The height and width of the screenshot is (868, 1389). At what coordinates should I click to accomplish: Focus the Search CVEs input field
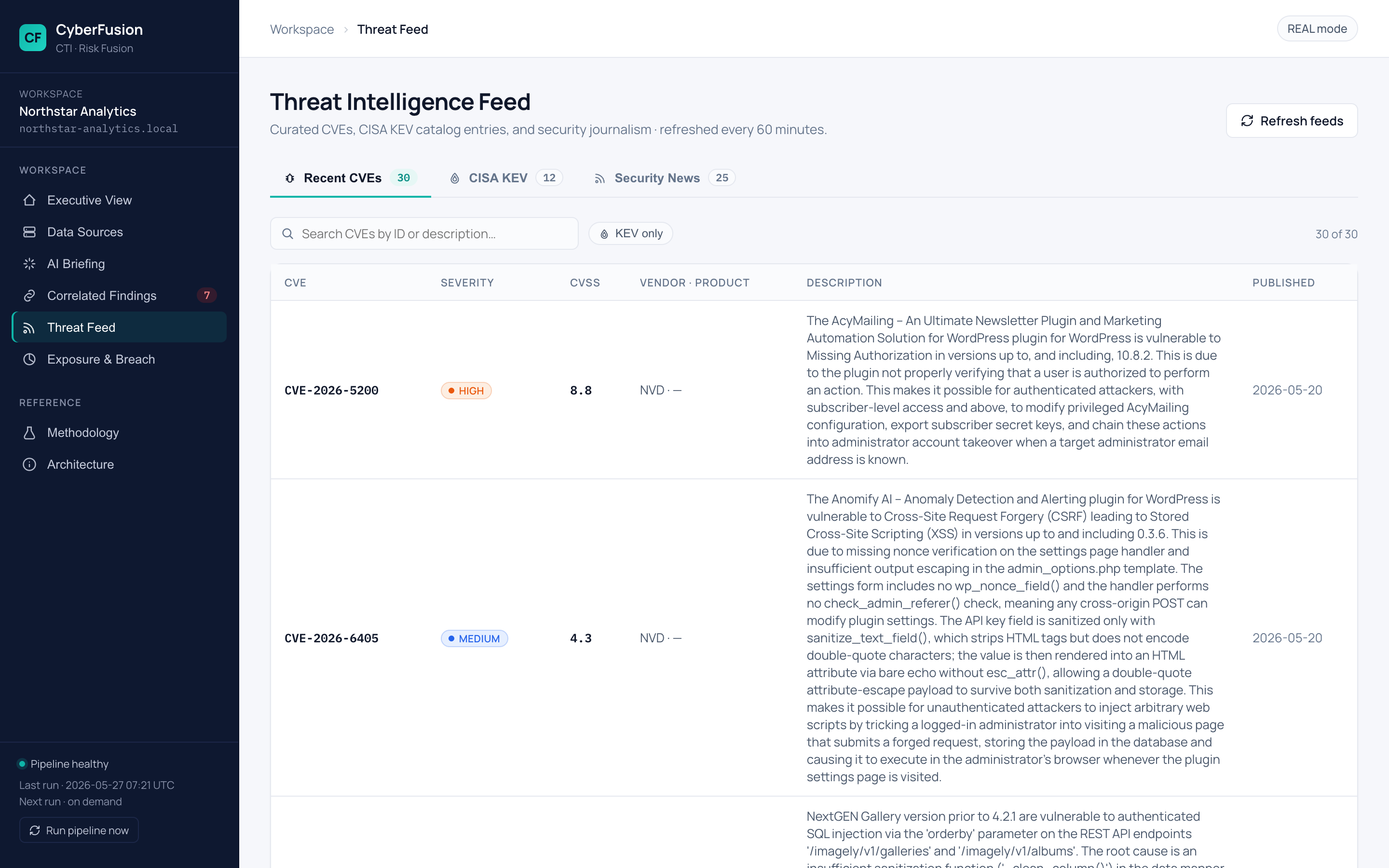tap(424, 234)
